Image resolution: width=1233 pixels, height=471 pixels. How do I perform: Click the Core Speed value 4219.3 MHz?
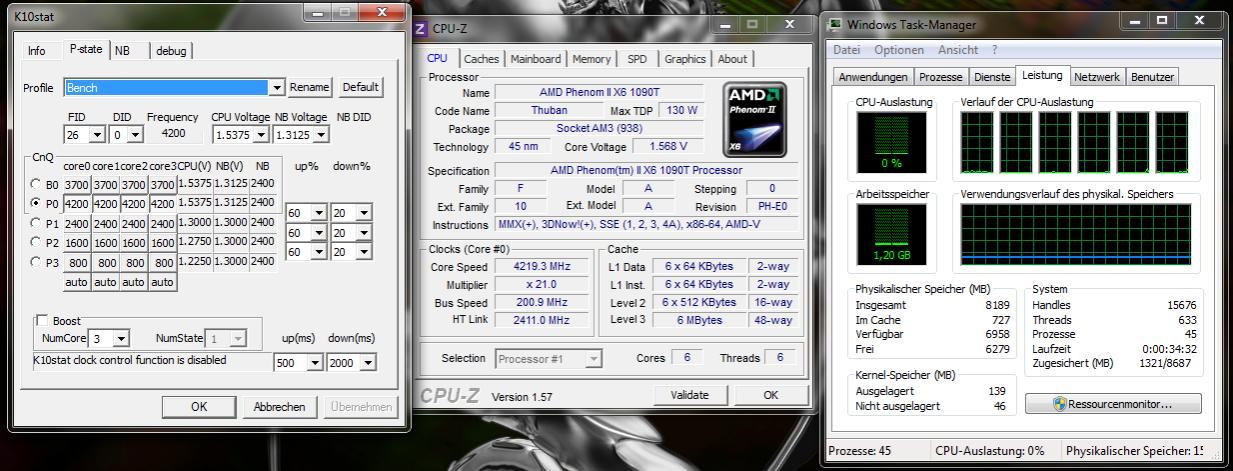click(543, 267)
